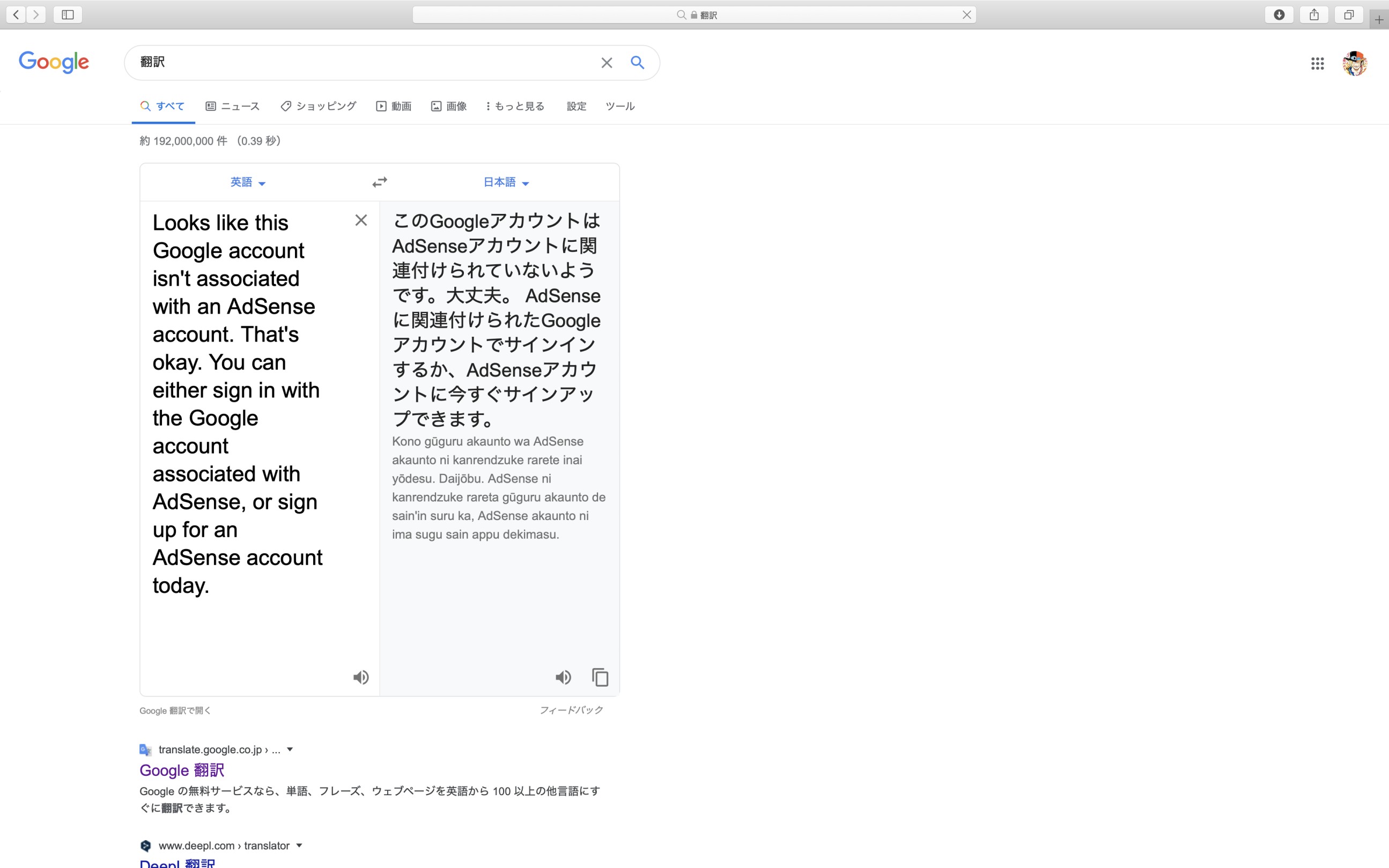Clear the English source text
The width and height of the screenshot is (1389, 868).
360,220
